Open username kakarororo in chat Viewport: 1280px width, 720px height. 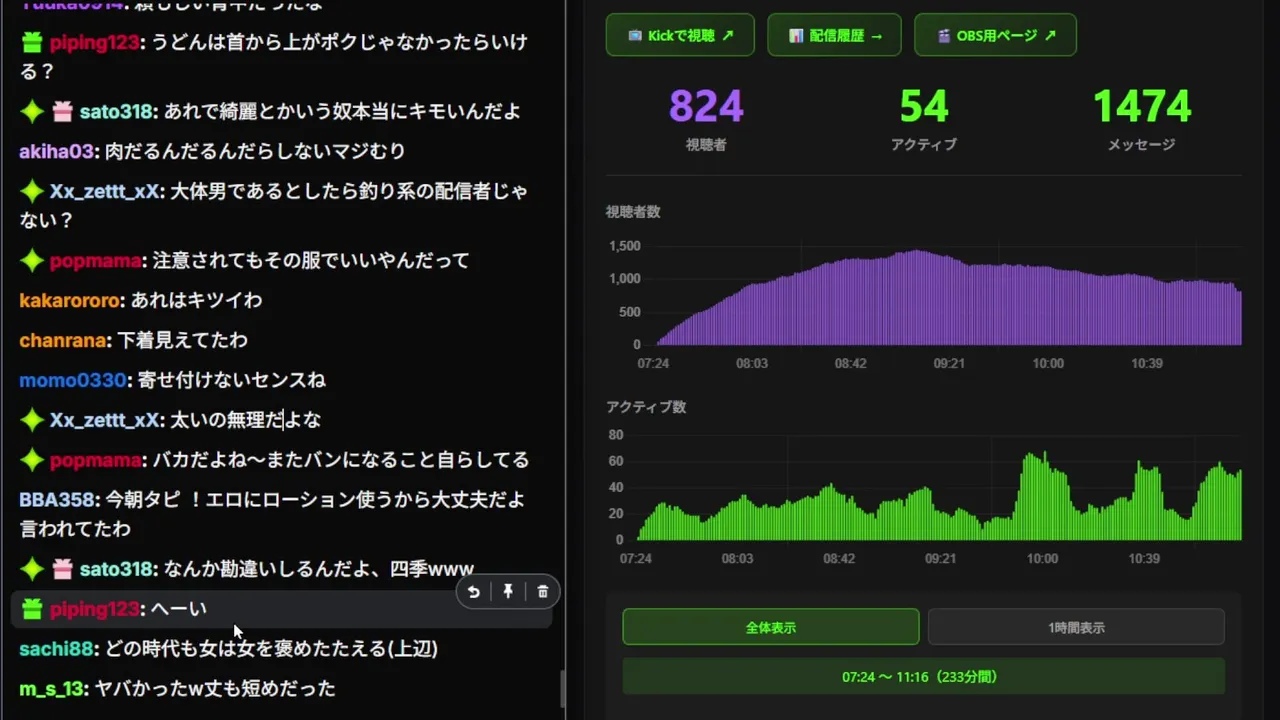(x=70, y=300)
